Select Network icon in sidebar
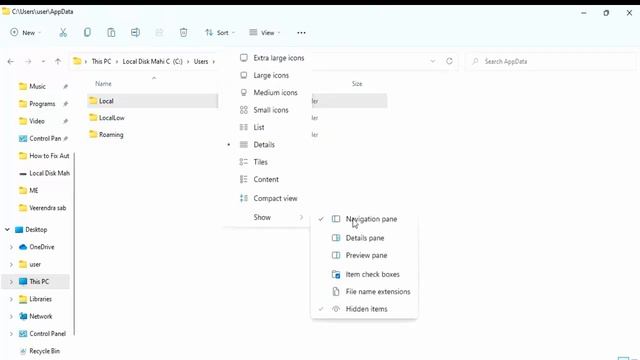 [23, 316]
